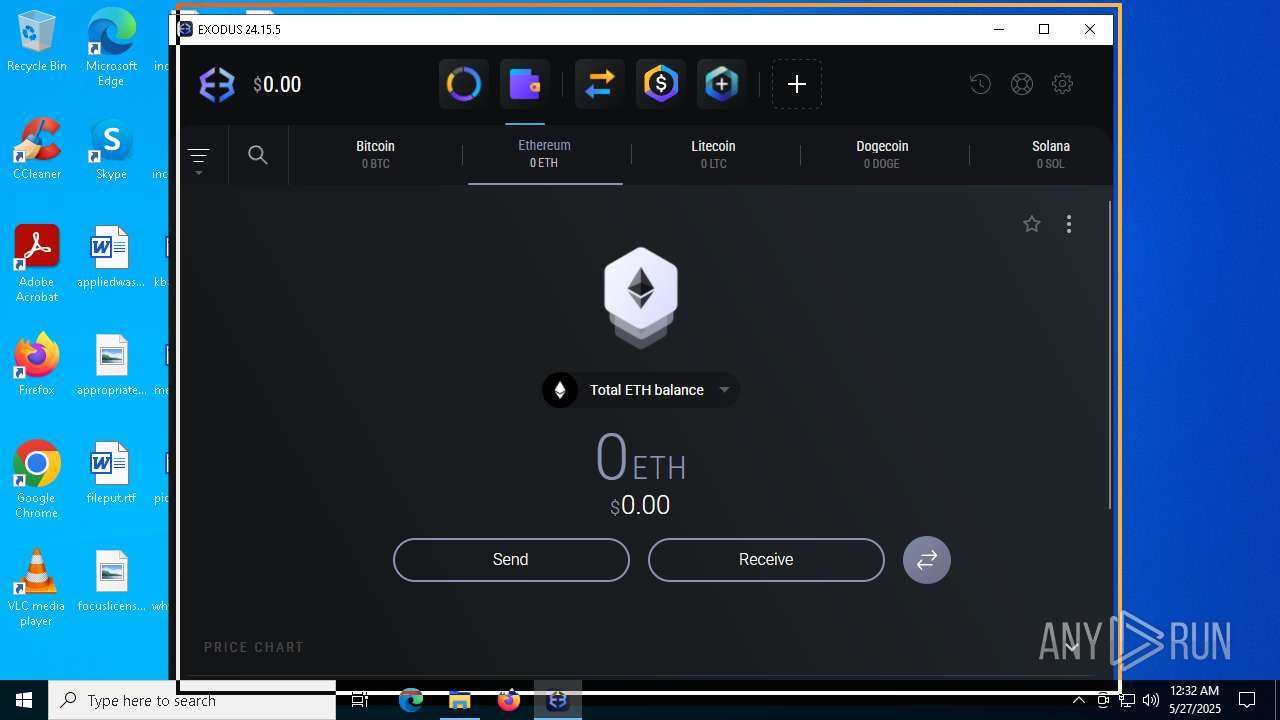Open the Google Chrome desktop shortcut
The image size is (1280, 720).
click(37, 480)
